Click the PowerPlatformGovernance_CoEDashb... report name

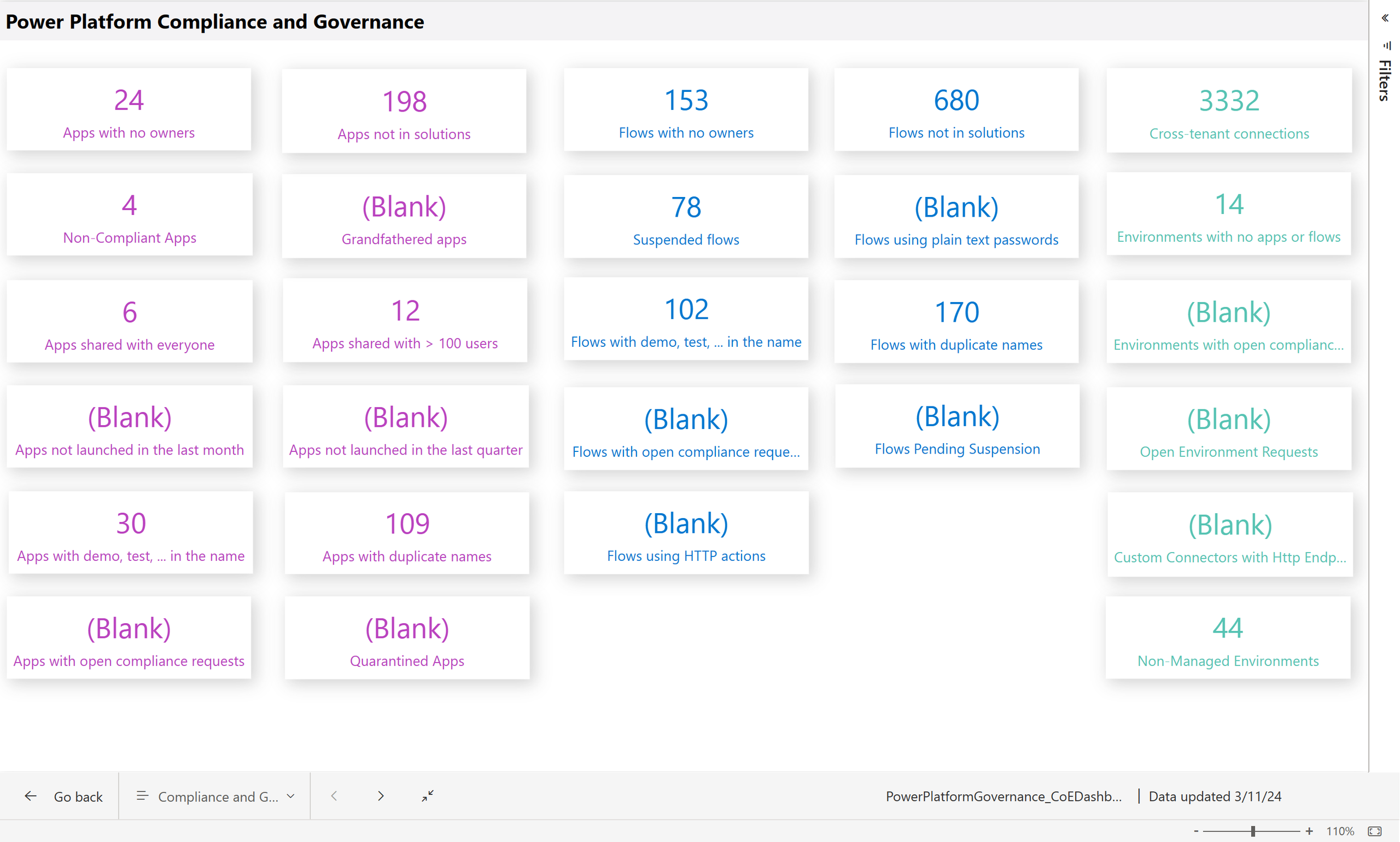[x=1003, y=796]
